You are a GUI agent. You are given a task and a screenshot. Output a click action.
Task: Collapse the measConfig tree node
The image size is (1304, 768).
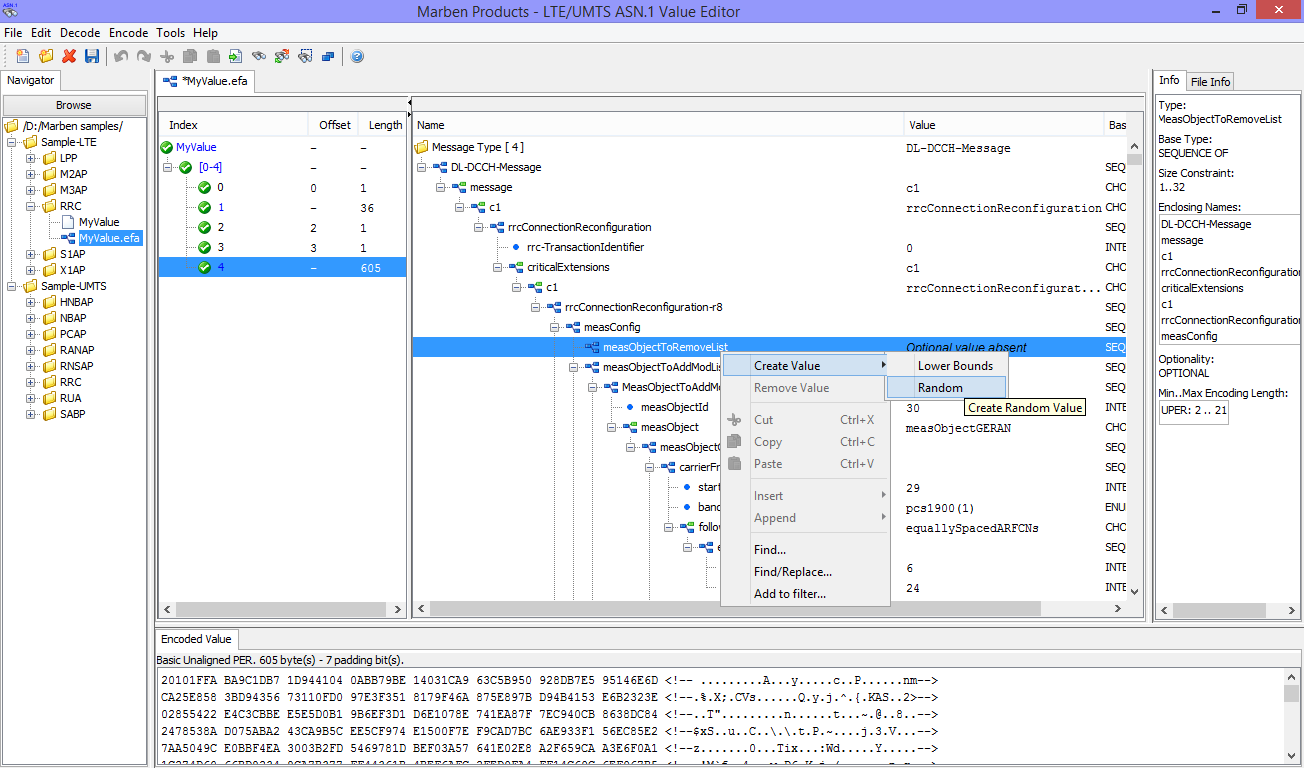[555, 327]
